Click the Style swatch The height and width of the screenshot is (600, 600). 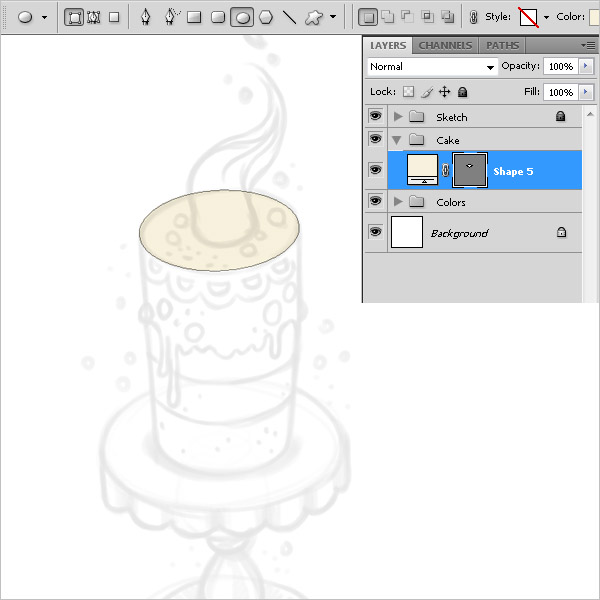(528, 17)
